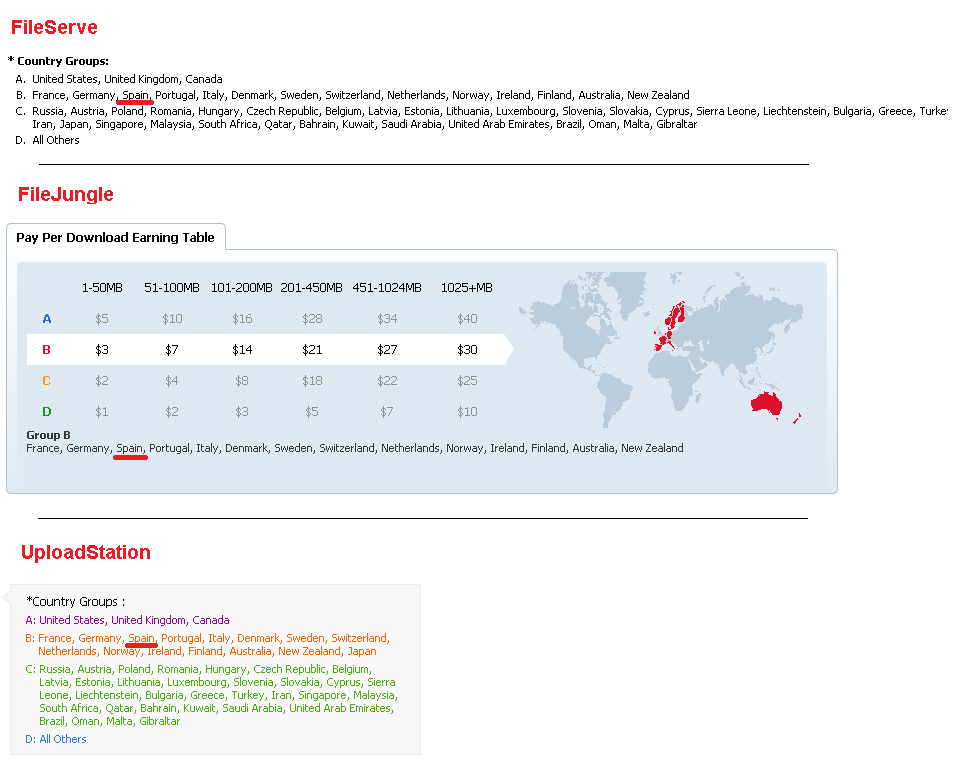Click underlined Spain in UploadStation group B

[141, 638]
